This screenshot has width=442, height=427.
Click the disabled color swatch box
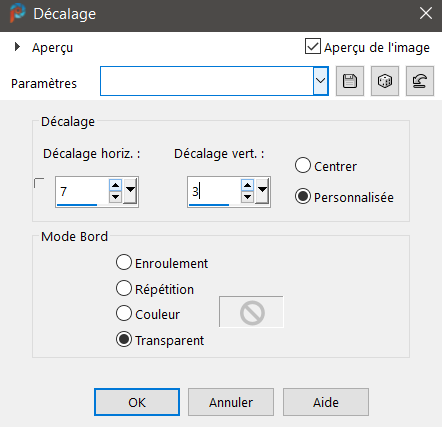[251, 312]
